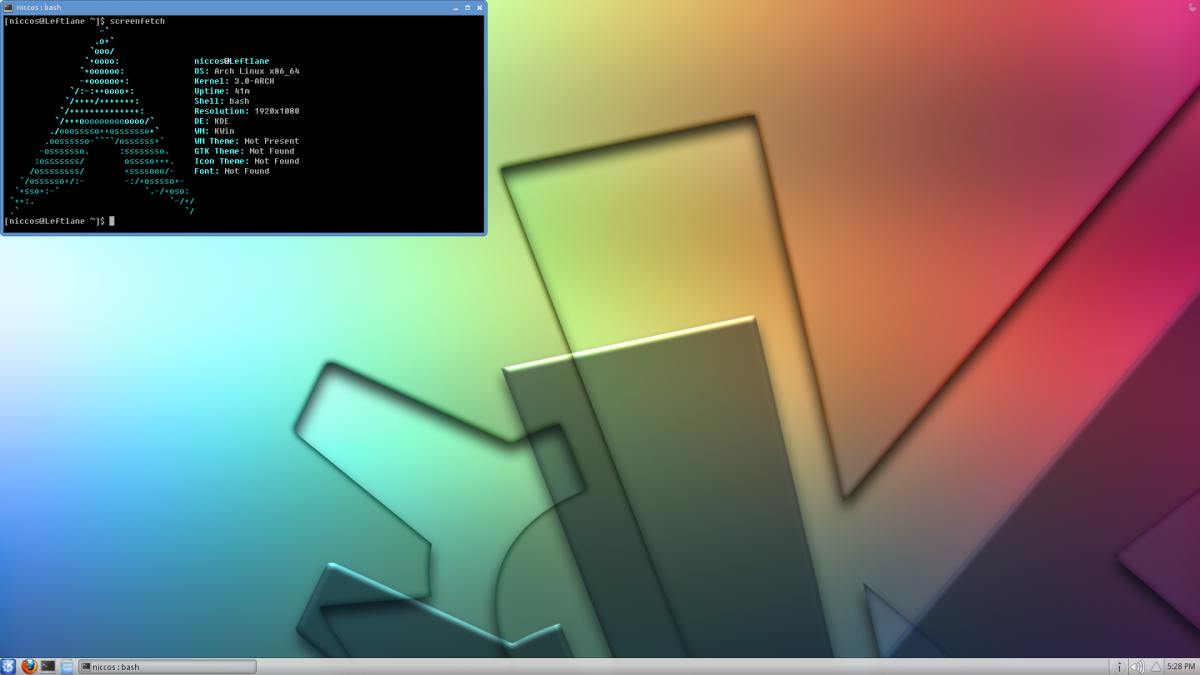Screen dimensions: 1200x675
Task: Open the notifications info tray icon
Action: click(x=1119, y=666)
